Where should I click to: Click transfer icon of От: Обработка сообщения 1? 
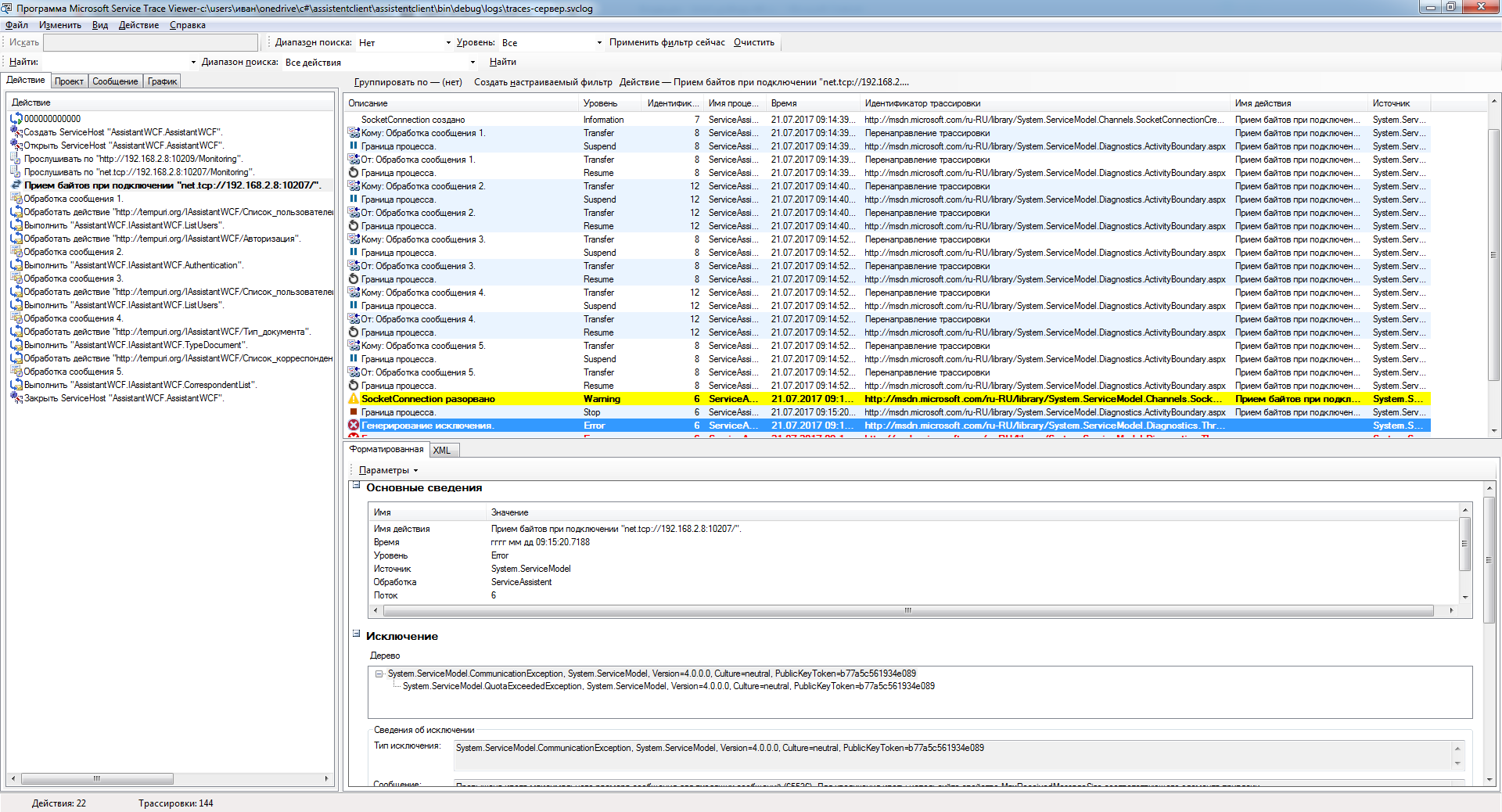click(x=354, y=160)
